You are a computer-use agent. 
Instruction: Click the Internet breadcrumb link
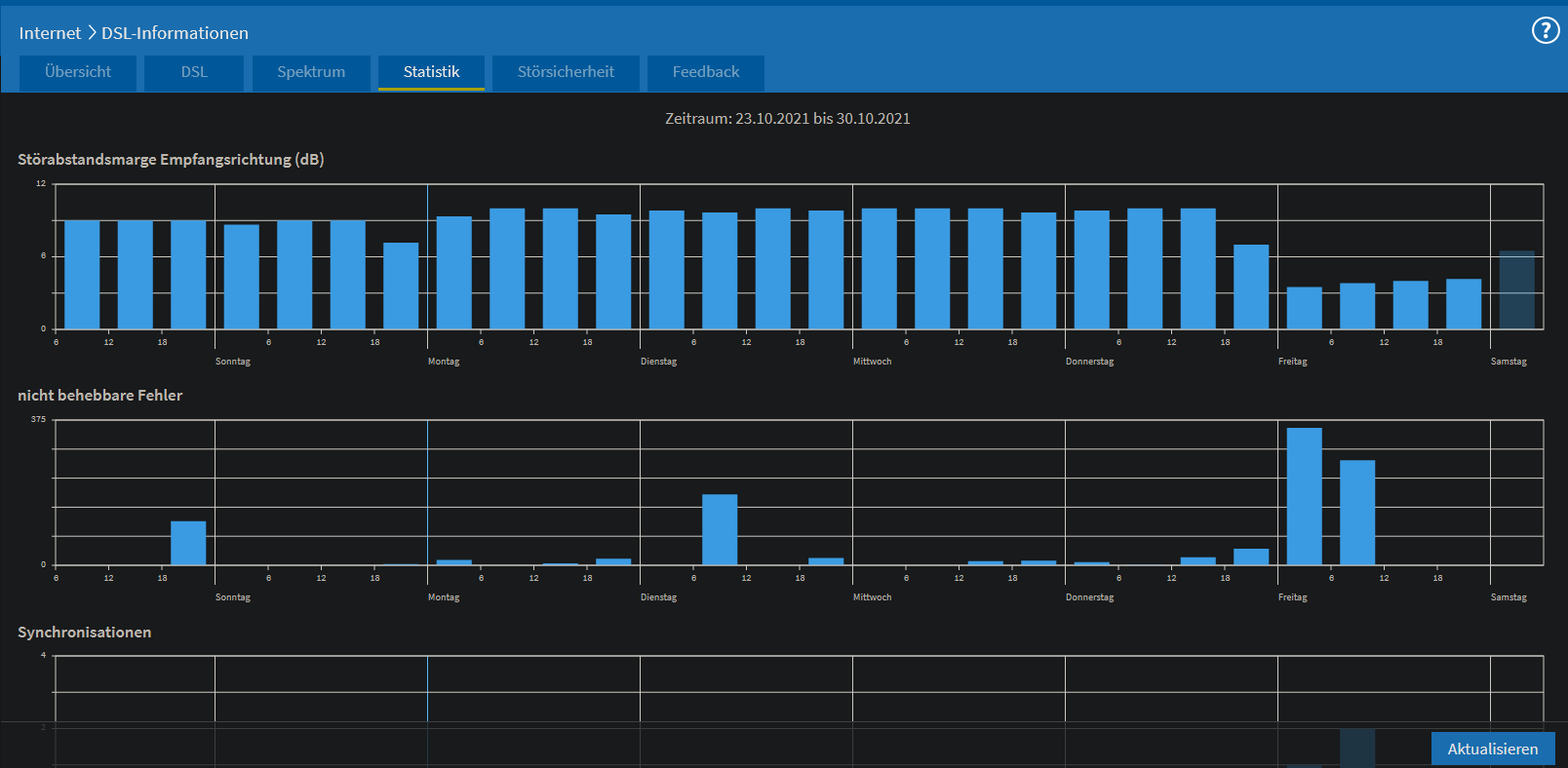click(50, 33)
